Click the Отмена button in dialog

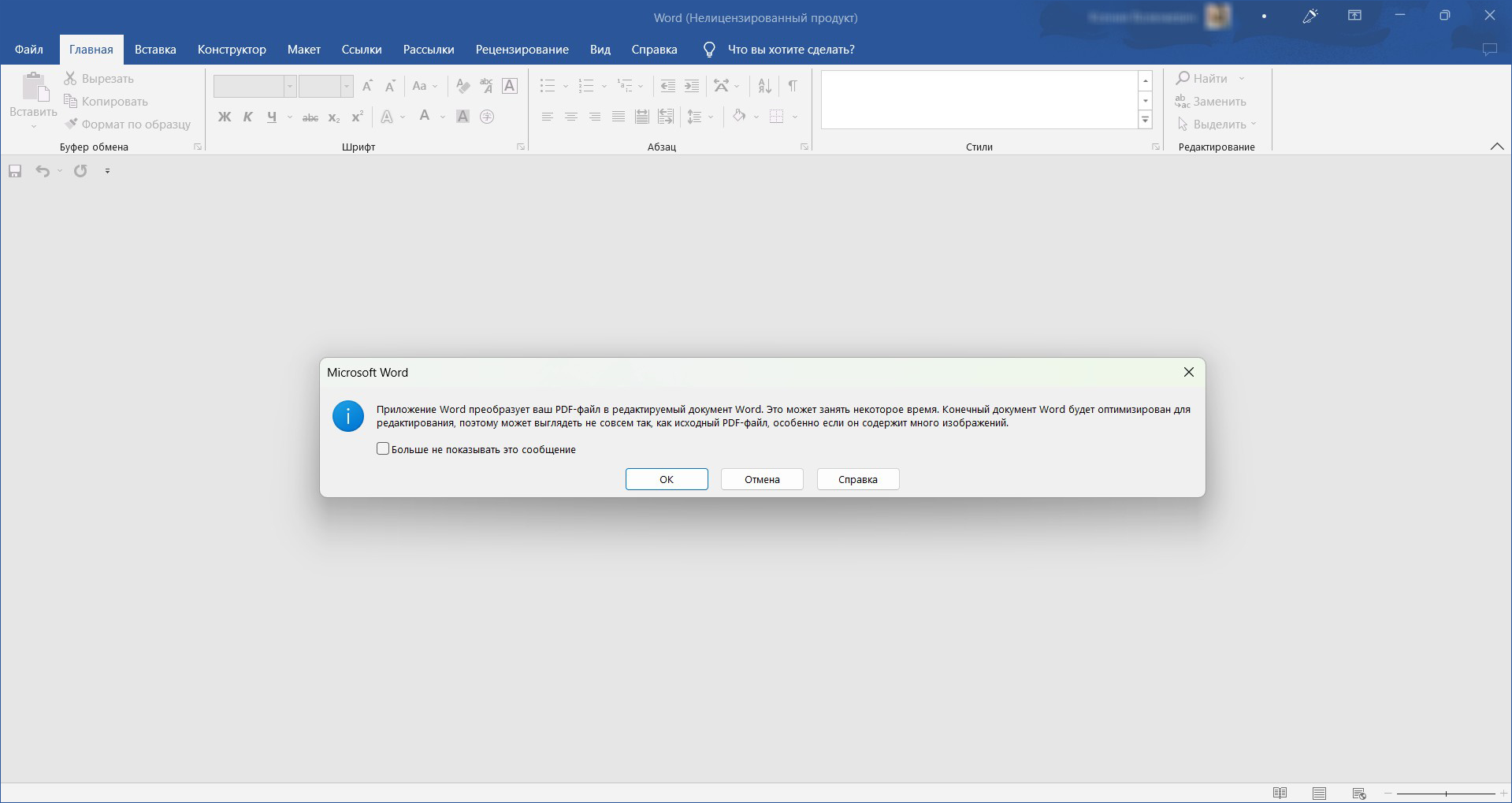click(762, 479)
